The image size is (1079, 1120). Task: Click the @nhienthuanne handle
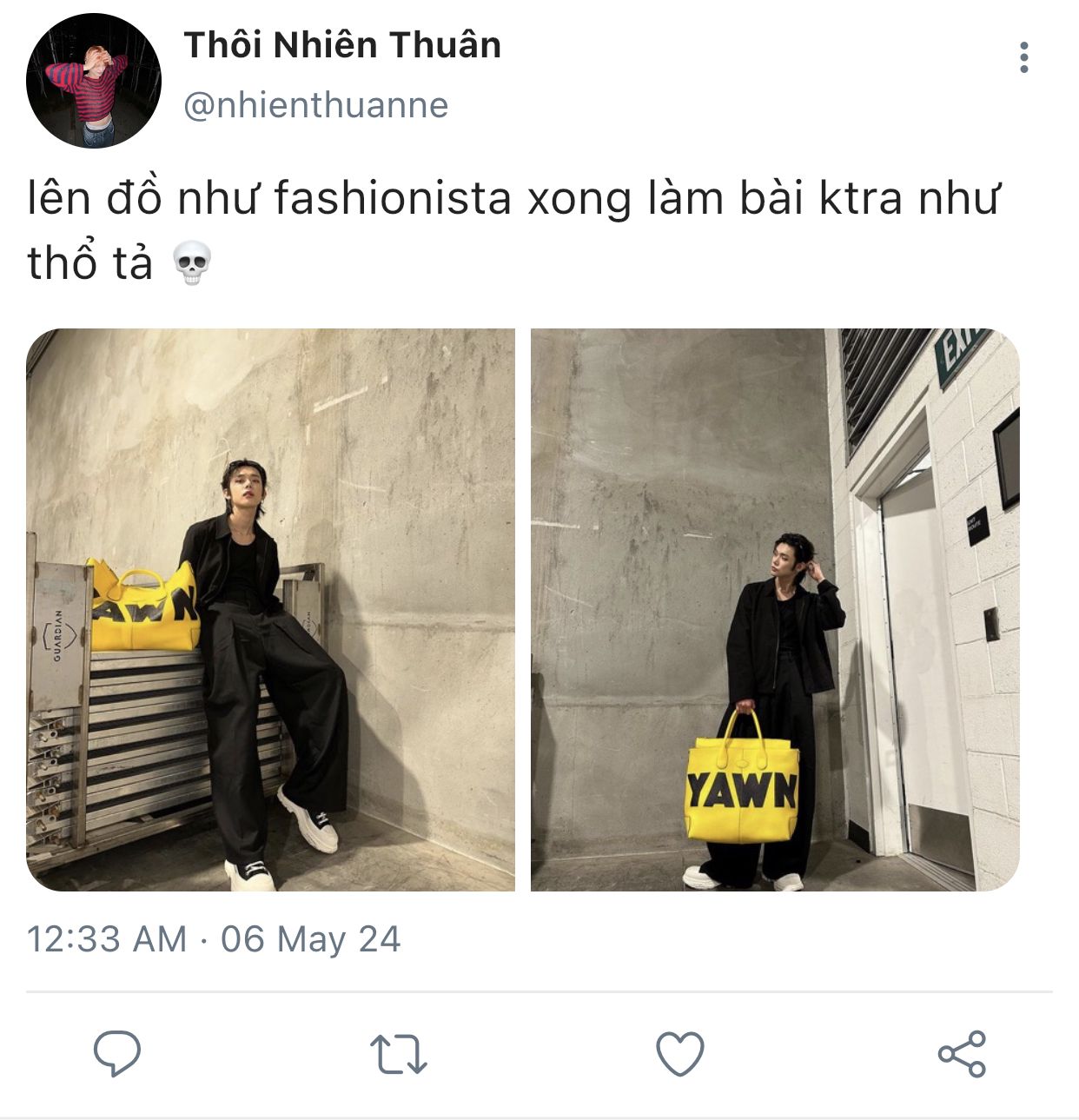click(x=316, y=105)
